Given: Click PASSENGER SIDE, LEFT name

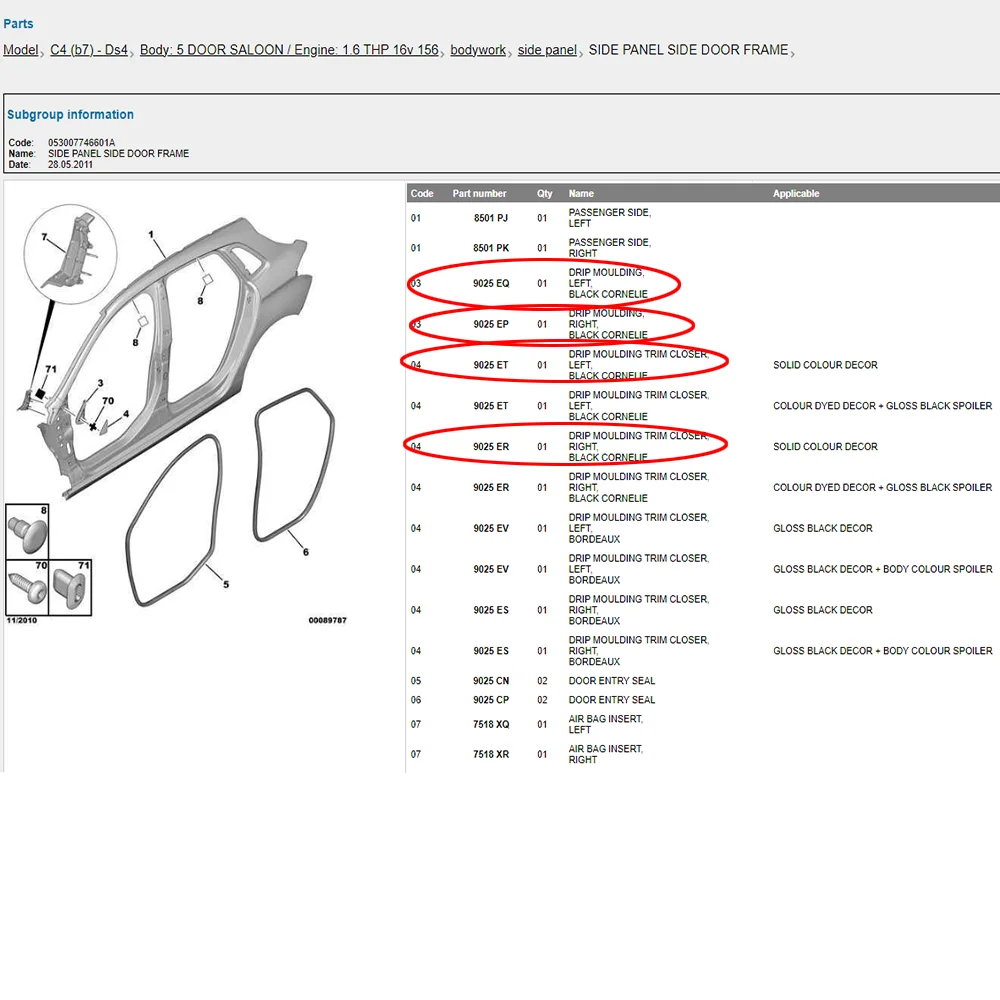Looking at the screenshot, I should tap(609, 218).
